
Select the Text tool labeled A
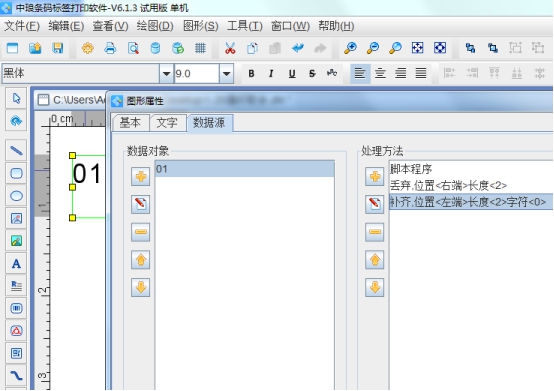16,263
